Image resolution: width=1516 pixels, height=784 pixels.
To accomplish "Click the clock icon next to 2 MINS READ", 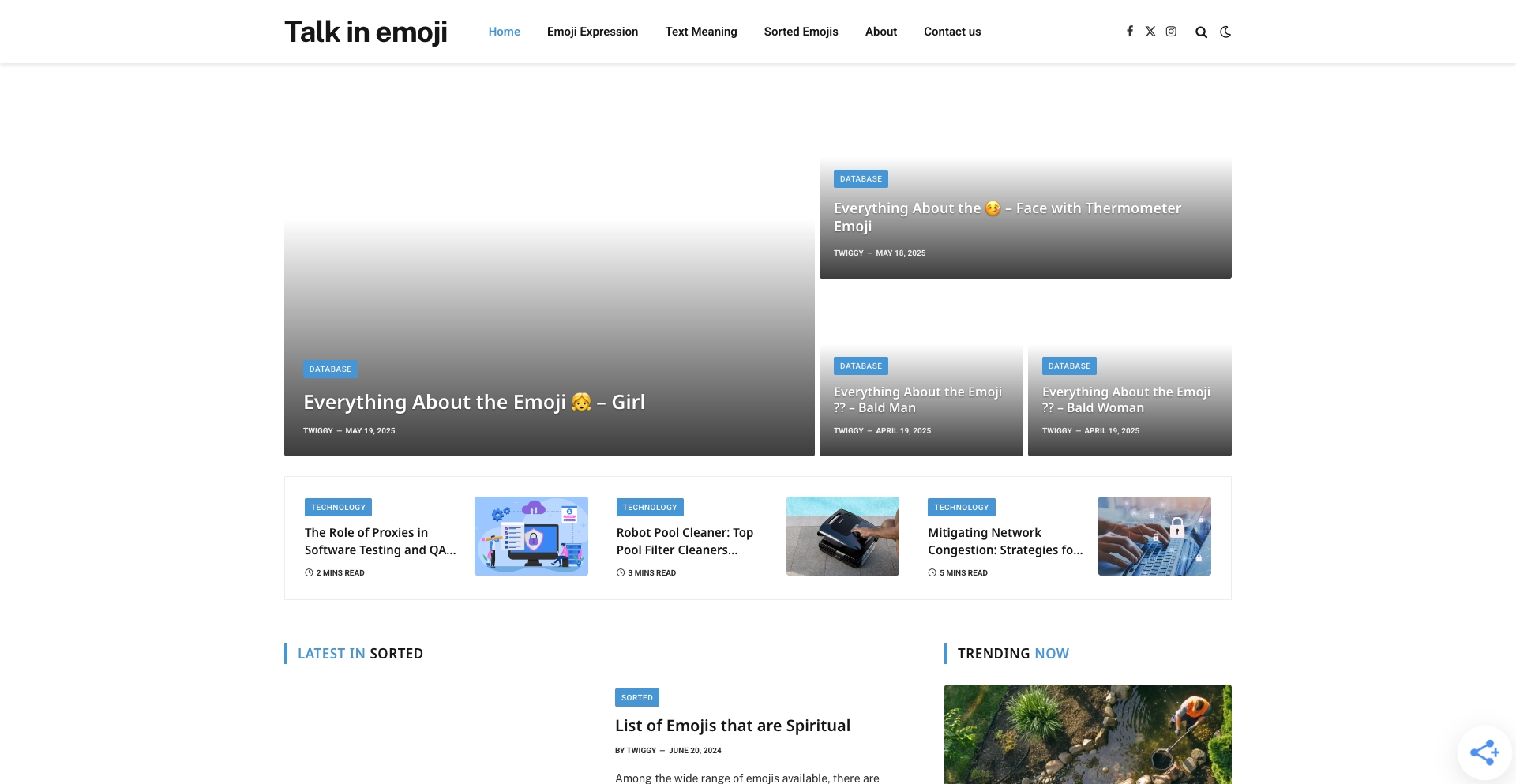I will coord(308,572).
